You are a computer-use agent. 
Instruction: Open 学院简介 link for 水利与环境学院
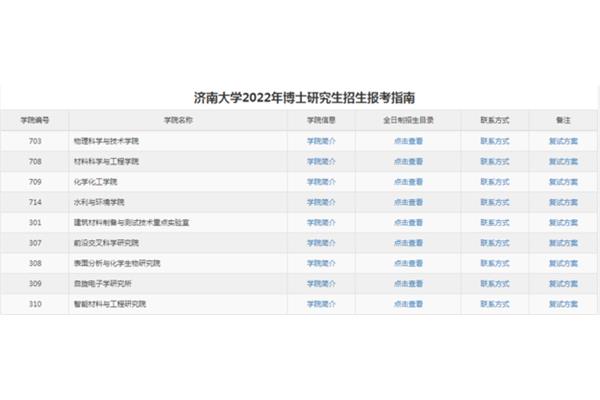[x=321, y=202]
